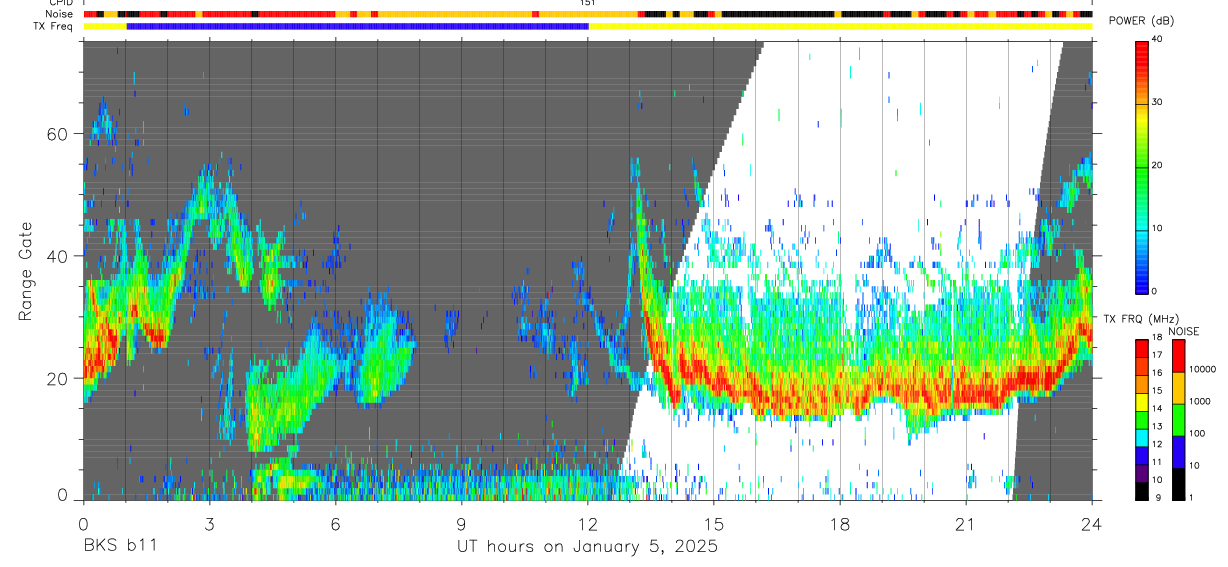The height and width of the screenshot is (567, 1228).
Task: Select the "UT hours on January 5, 2025" axis title
Action: pos(587,547)
